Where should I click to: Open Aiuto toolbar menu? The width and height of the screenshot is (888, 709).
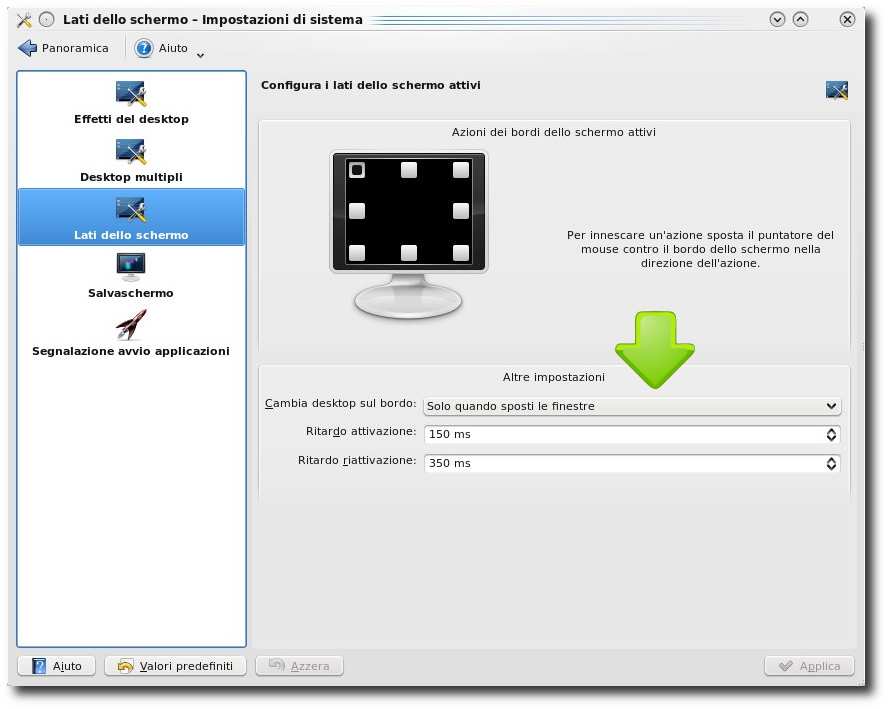click(162, 48)
